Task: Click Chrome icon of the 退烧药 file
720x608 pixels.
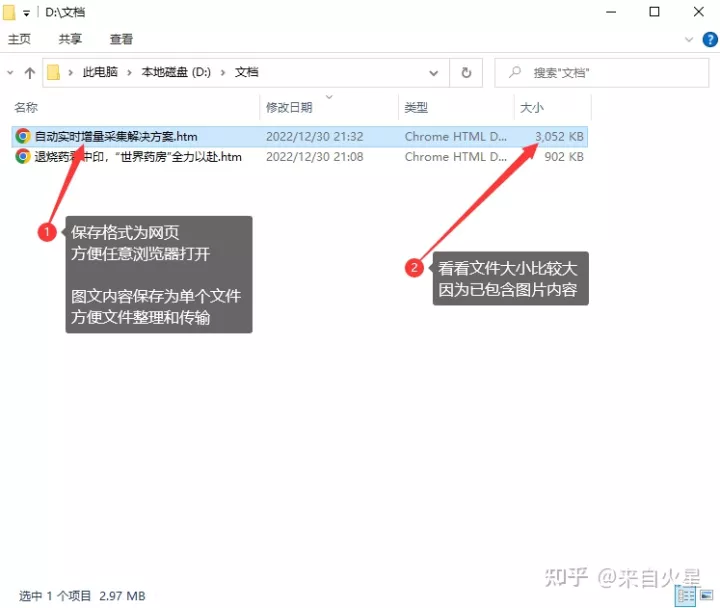Action: [x=23, y=157]
